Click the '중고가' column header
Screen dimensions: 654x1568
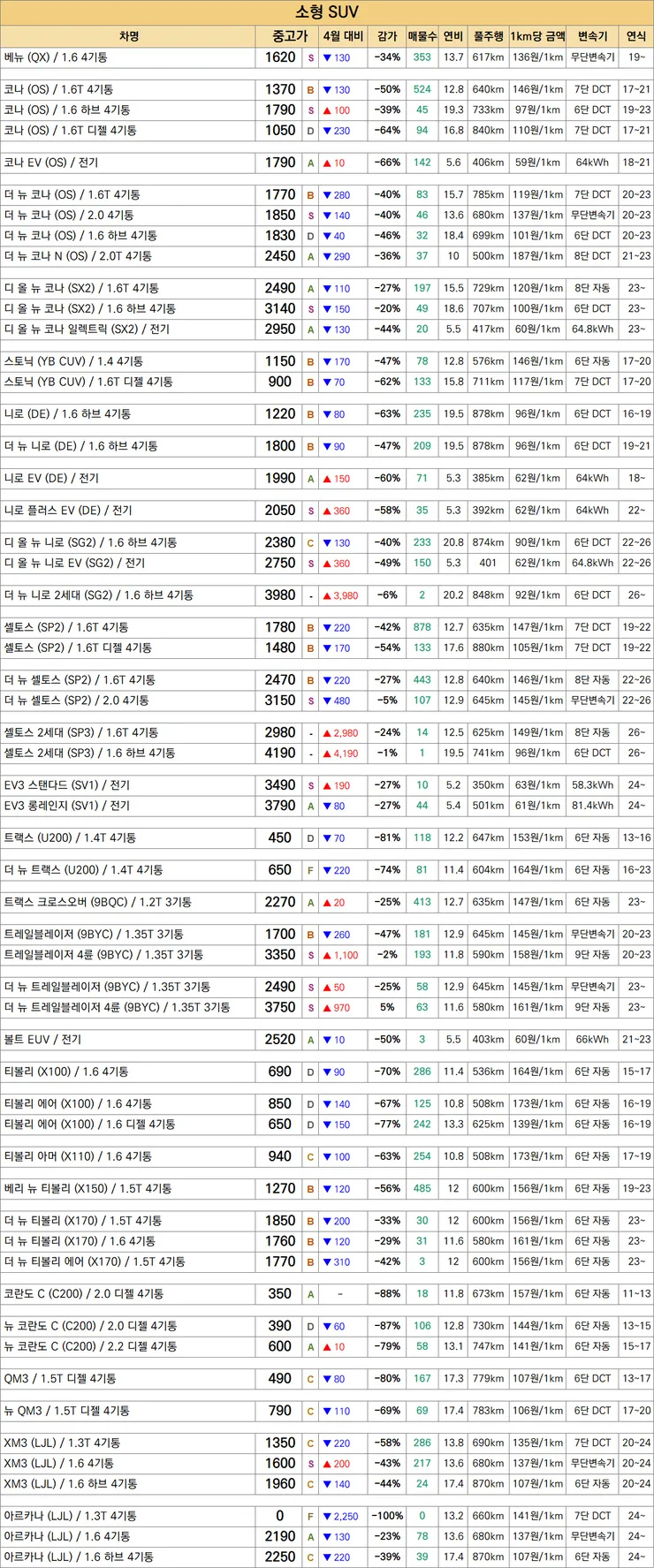click(x=288, y=36)
